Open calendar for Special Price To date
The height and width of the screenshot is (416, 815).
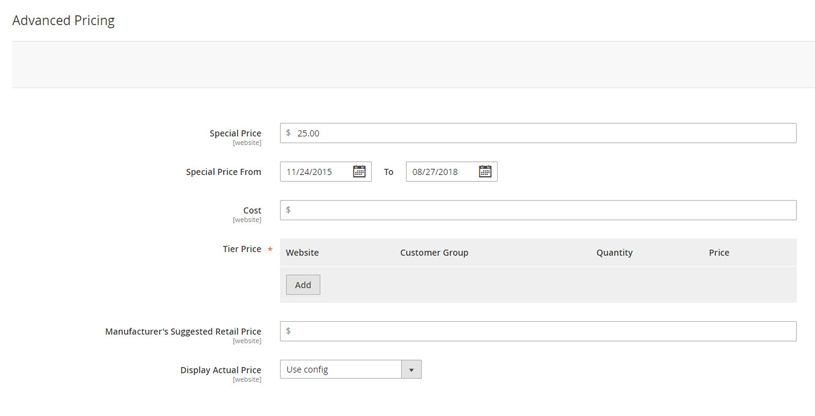click(x=485, y=171)
